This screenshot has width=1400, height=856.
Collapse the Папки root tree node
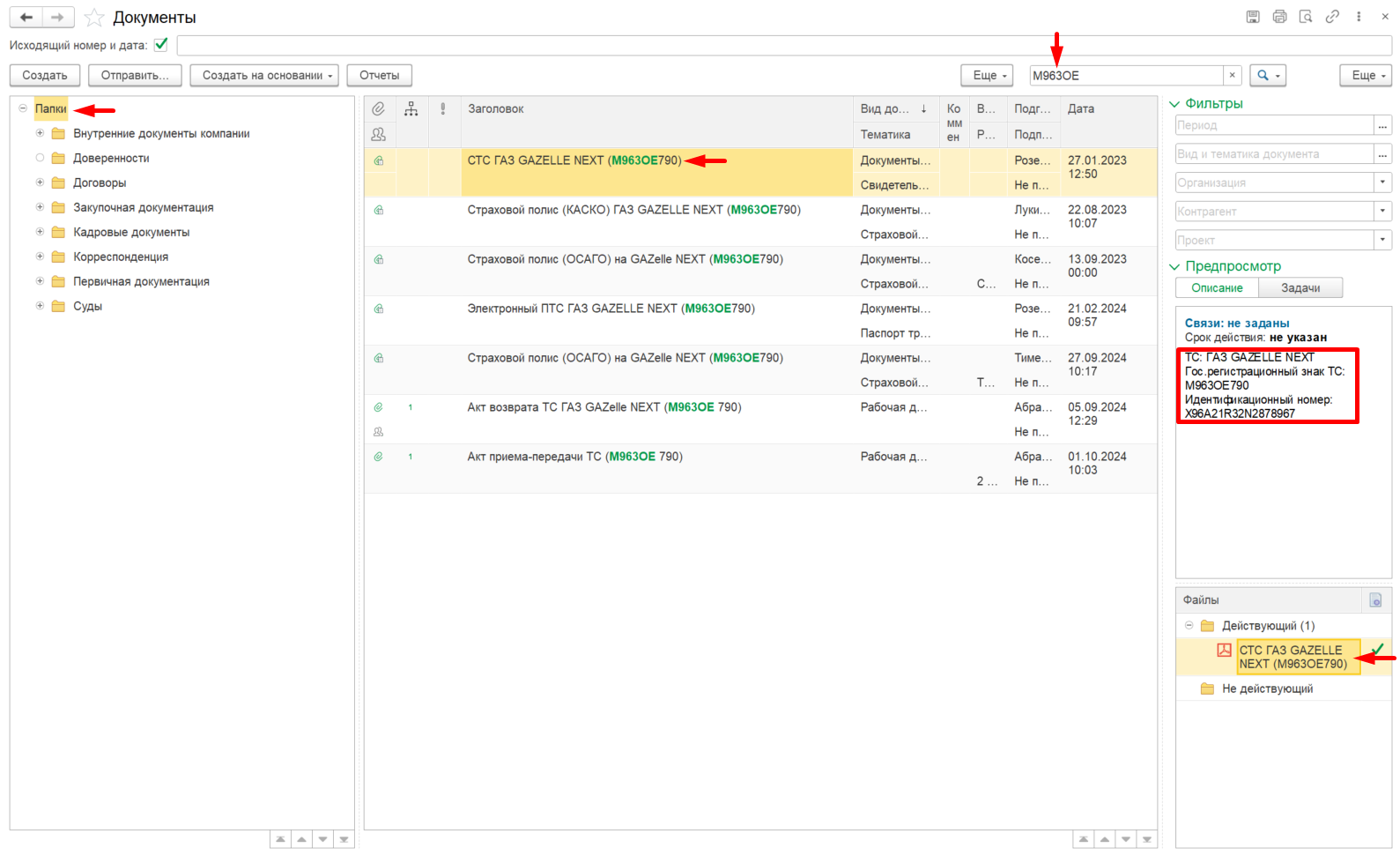click(23, 108)
